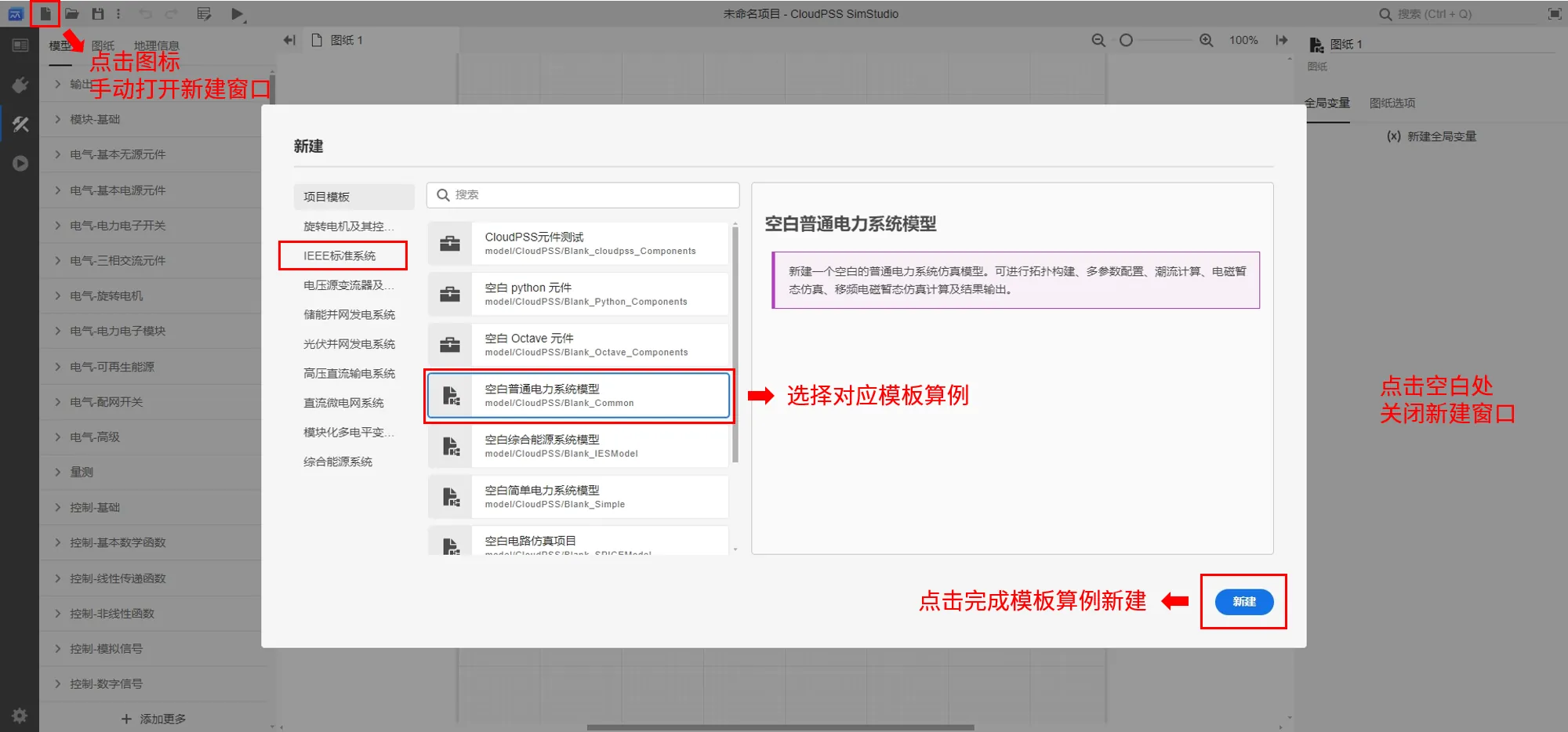Click 新建全局变量 button
Screen dimensions: 1568x732
(x=1432, y=136)
